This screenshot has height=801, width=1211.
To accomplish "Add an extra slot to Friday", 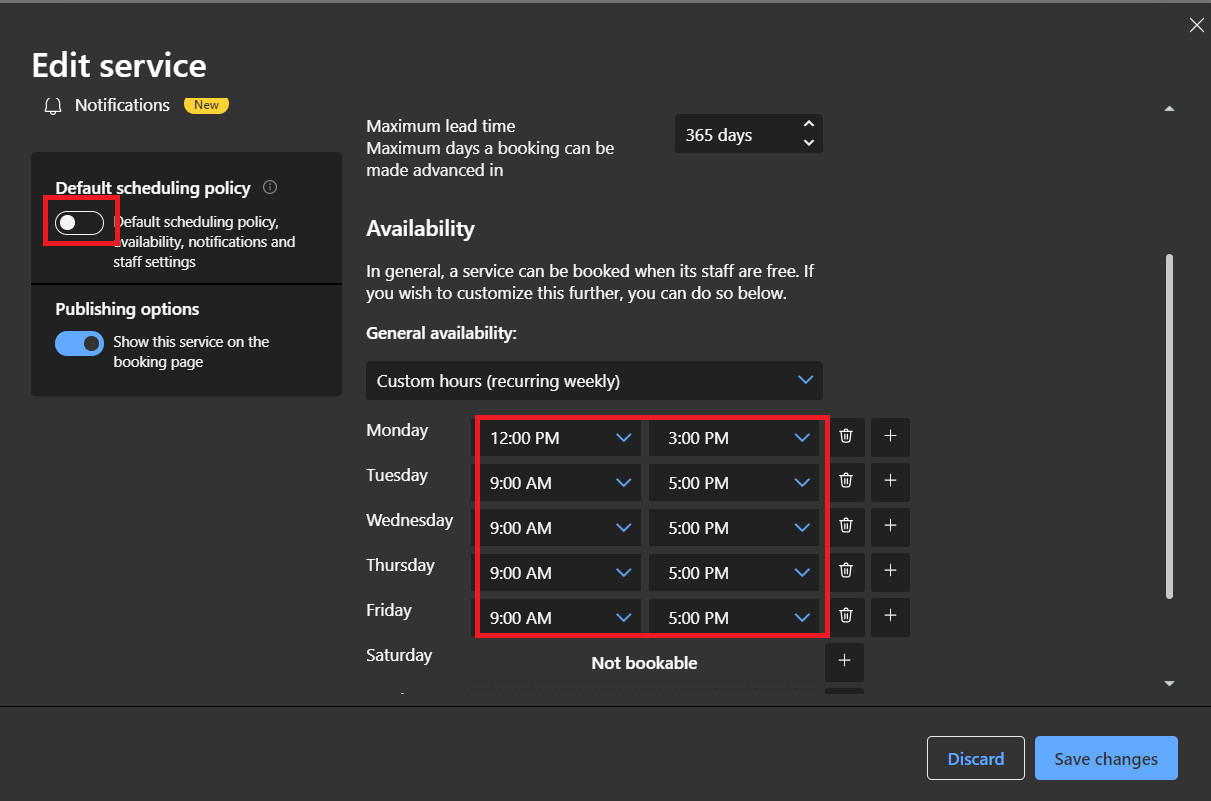I will tap(889, 617).
